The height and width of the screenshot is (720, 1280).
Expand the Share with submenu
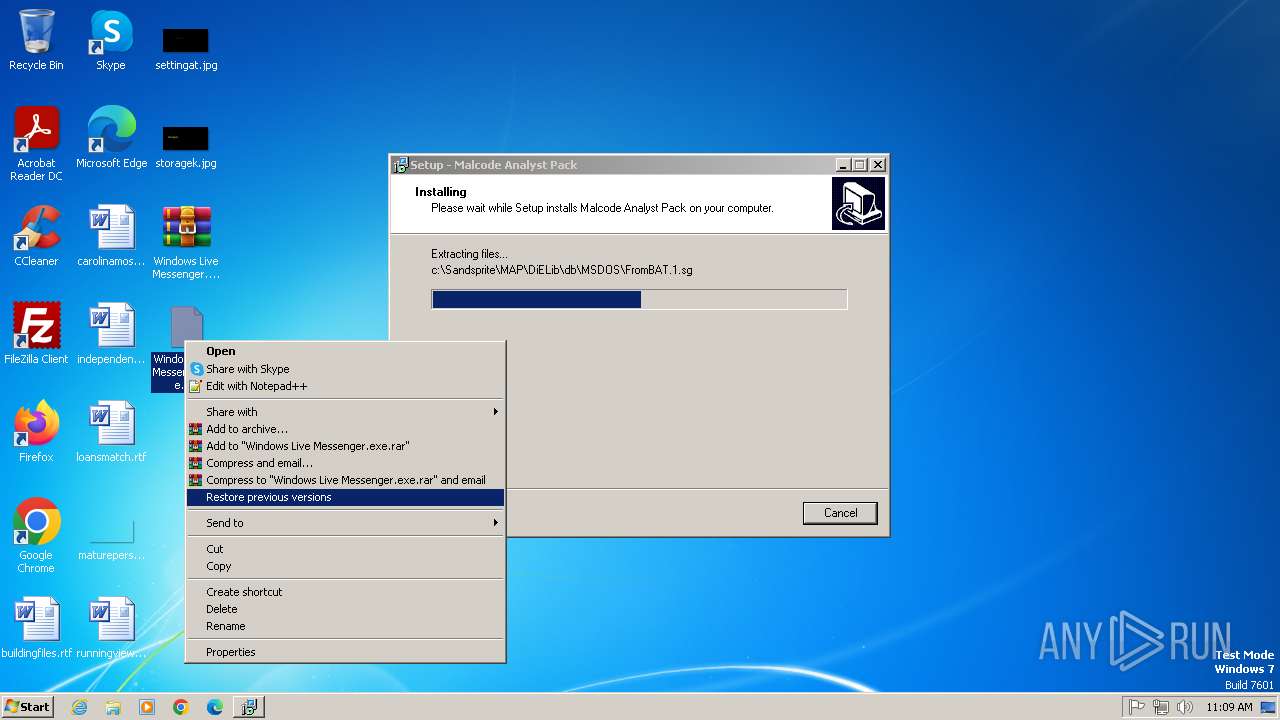345,412
